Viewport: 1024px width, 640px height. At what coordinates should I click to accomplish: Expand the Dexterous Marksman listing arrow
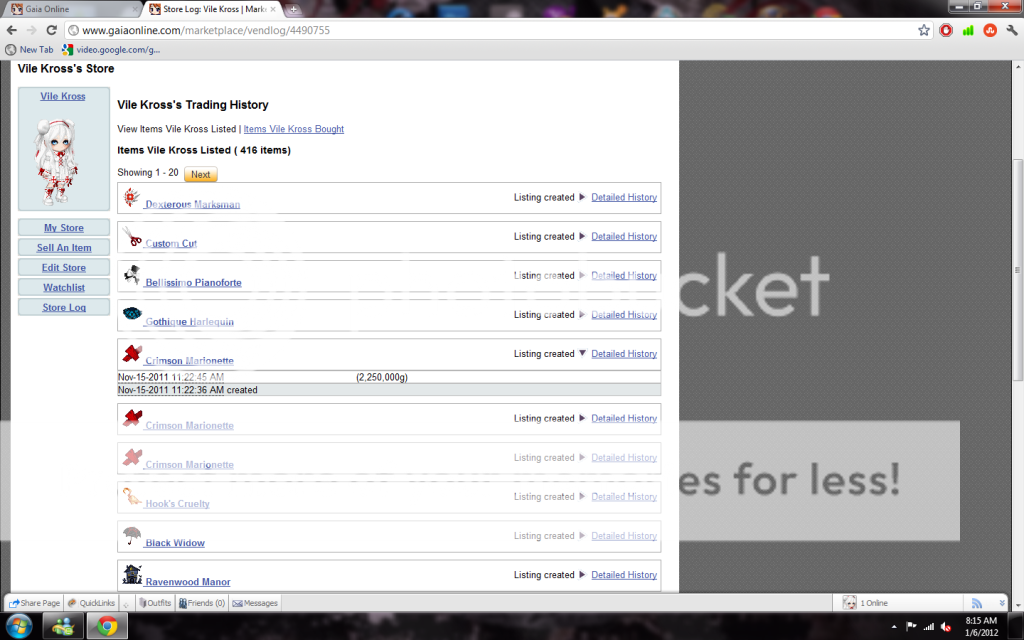[583, 197]
